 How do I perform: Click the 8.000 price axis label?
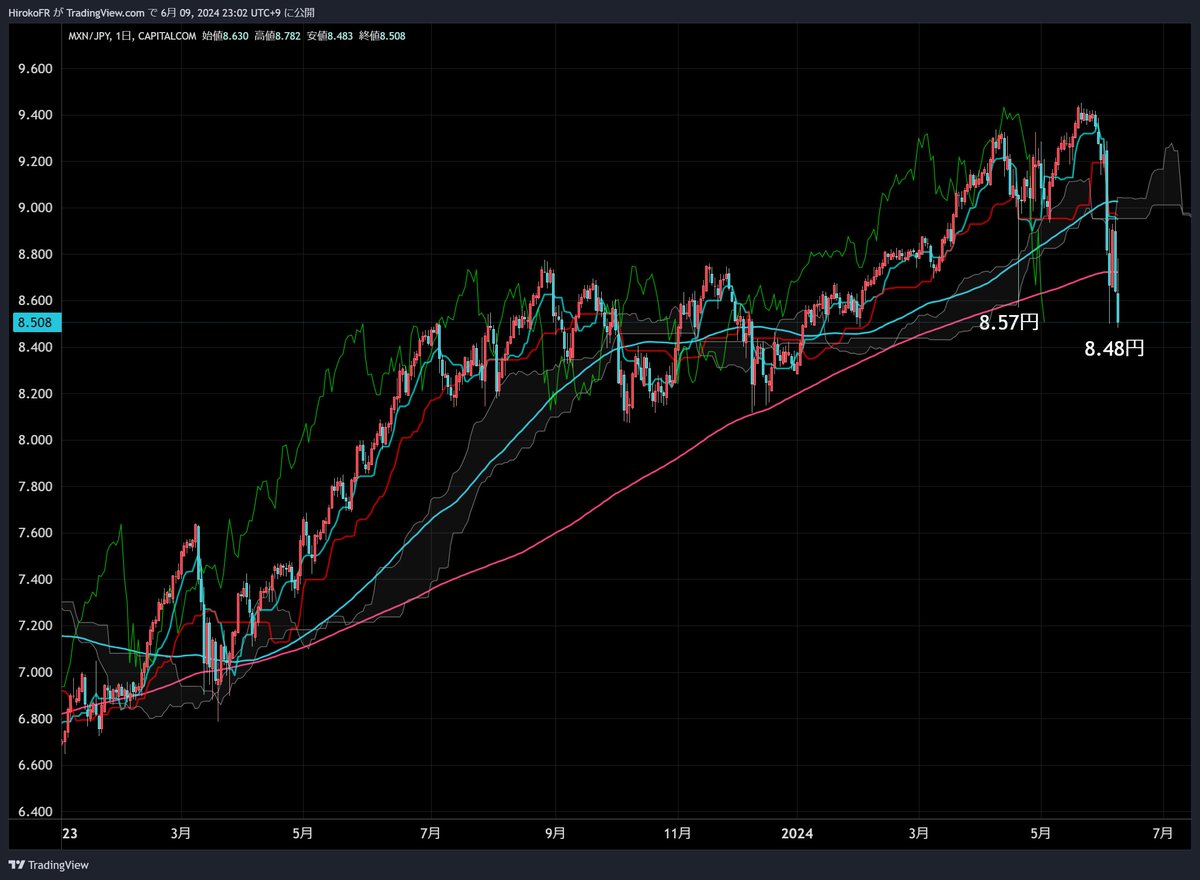pyautogui.click(x=34, y=440)
